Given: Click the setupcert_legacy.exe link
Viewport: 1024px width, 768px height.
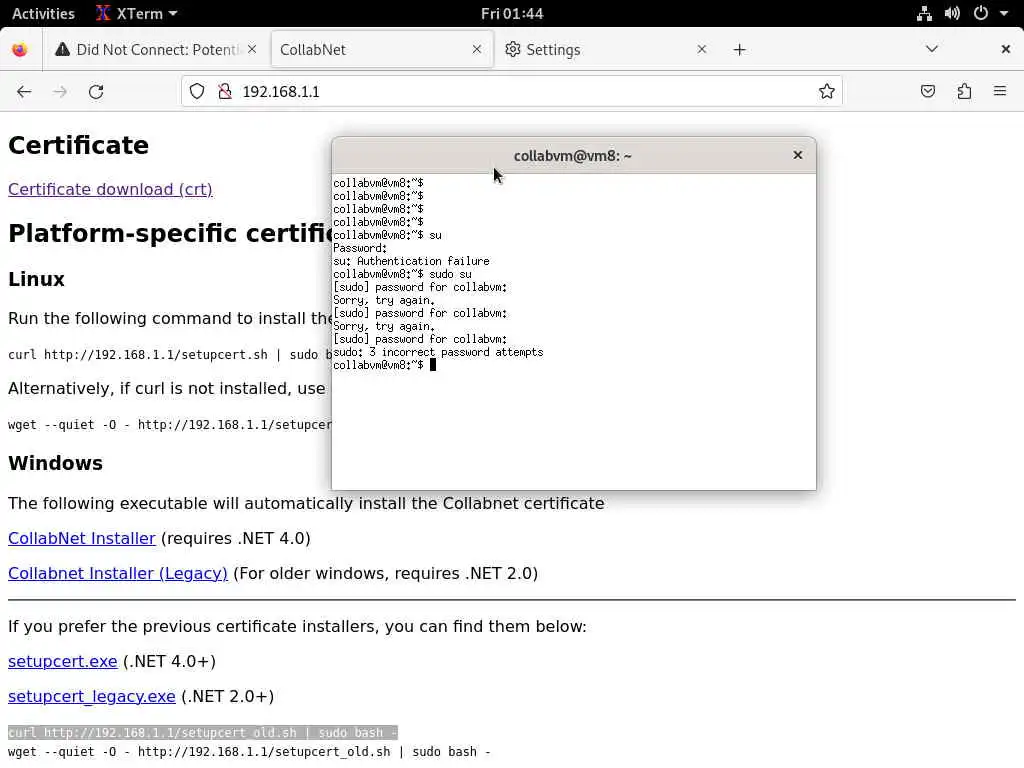Looking at the screenshot, I should [x=91, y=696].
